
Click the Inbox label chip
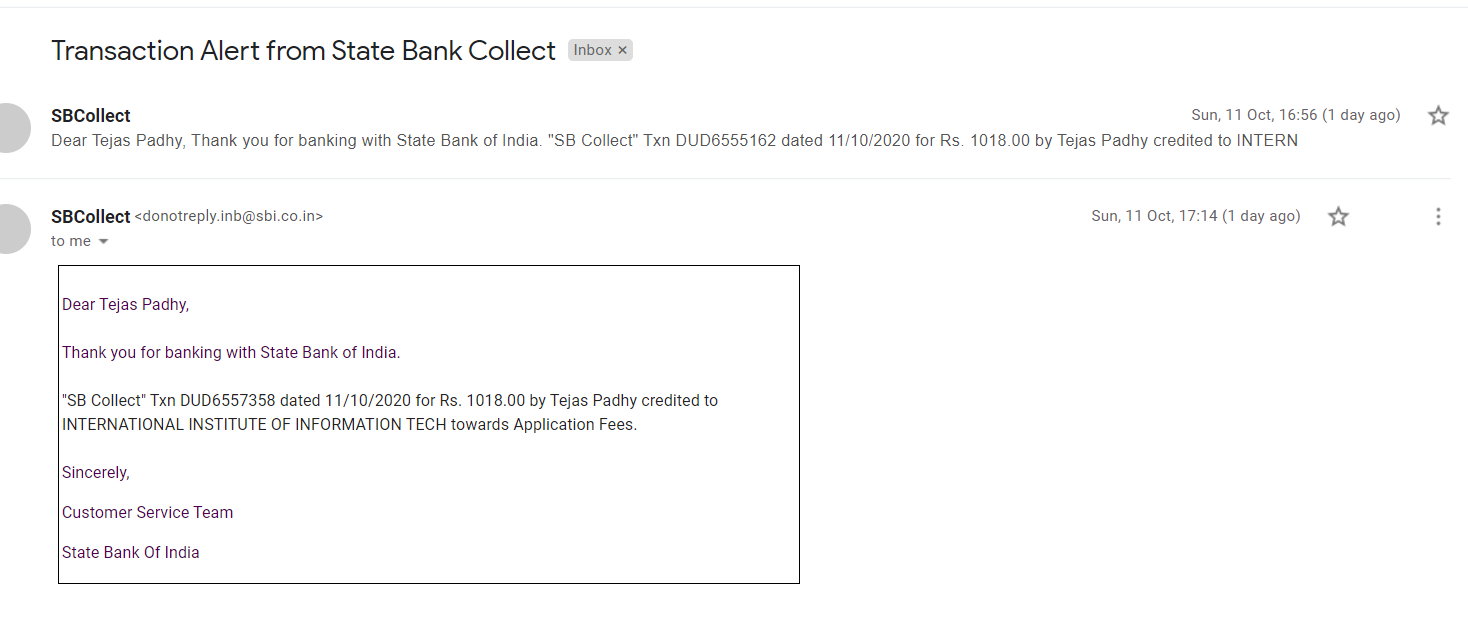click(592, 50)
